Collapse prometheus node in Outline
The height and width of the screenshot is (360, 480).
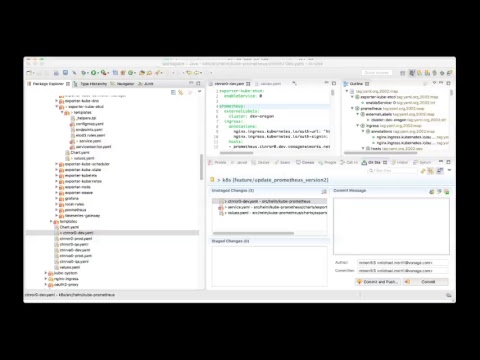(x=352, y=108)
